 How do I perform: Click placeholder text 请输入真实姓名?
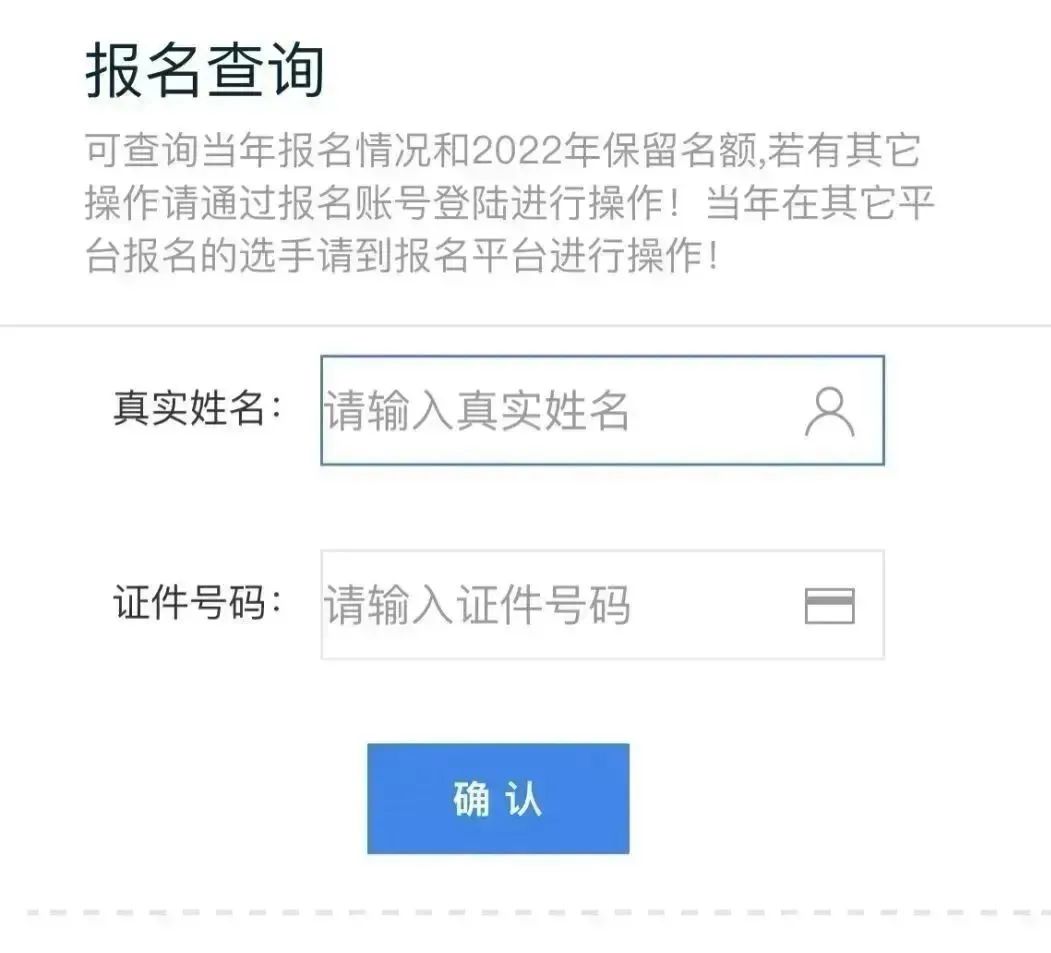[x=477, y=410]
